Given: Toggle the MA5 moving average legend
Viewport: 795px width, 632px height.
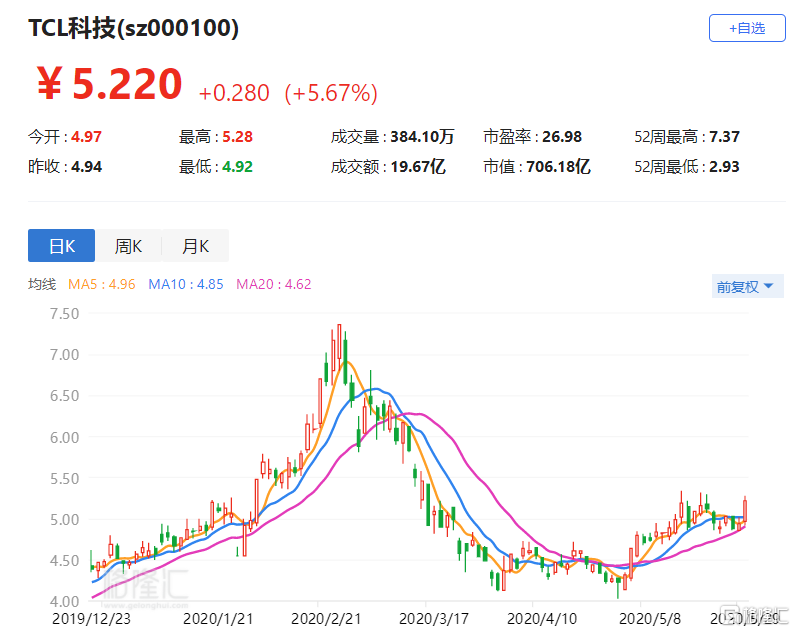Looking at the screenshot, I should click(101, 285).
